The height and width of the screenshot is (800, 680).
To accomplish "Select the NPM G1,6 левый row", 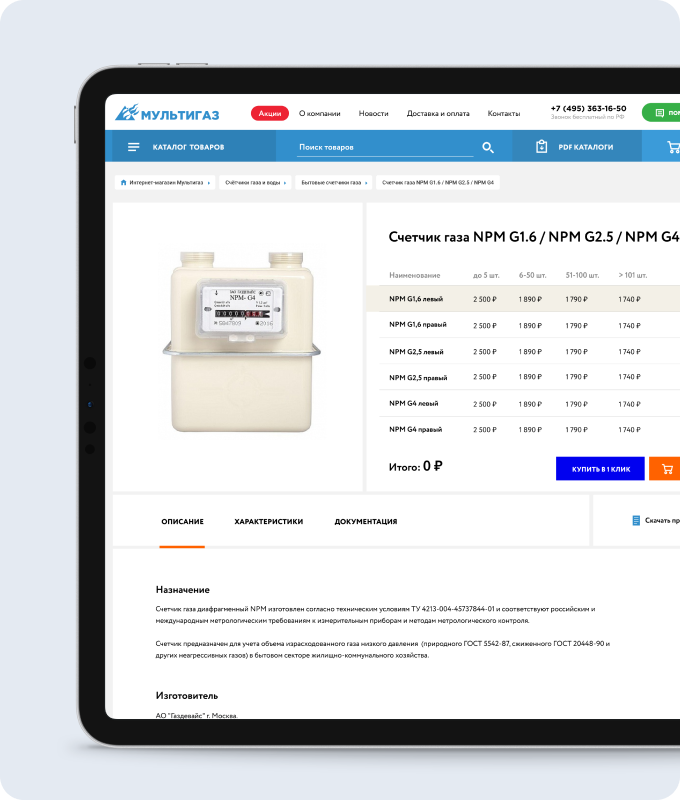I will 523,299.
